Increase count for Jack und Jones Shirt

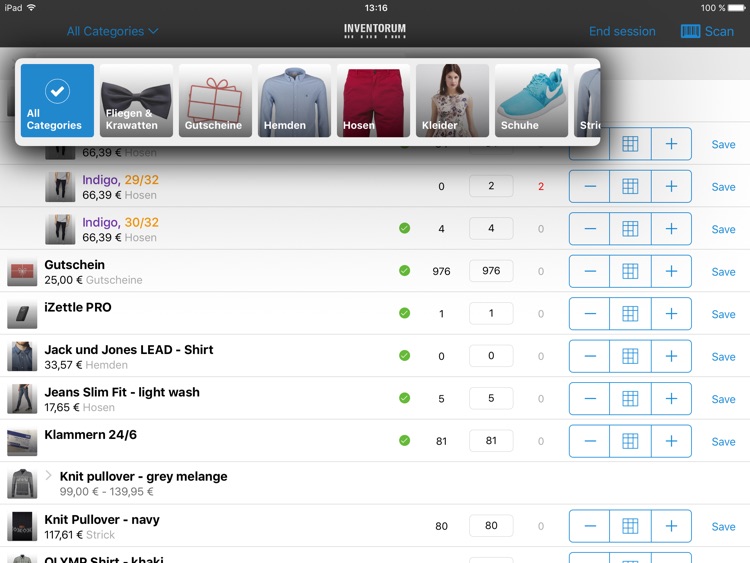(671, 356)
